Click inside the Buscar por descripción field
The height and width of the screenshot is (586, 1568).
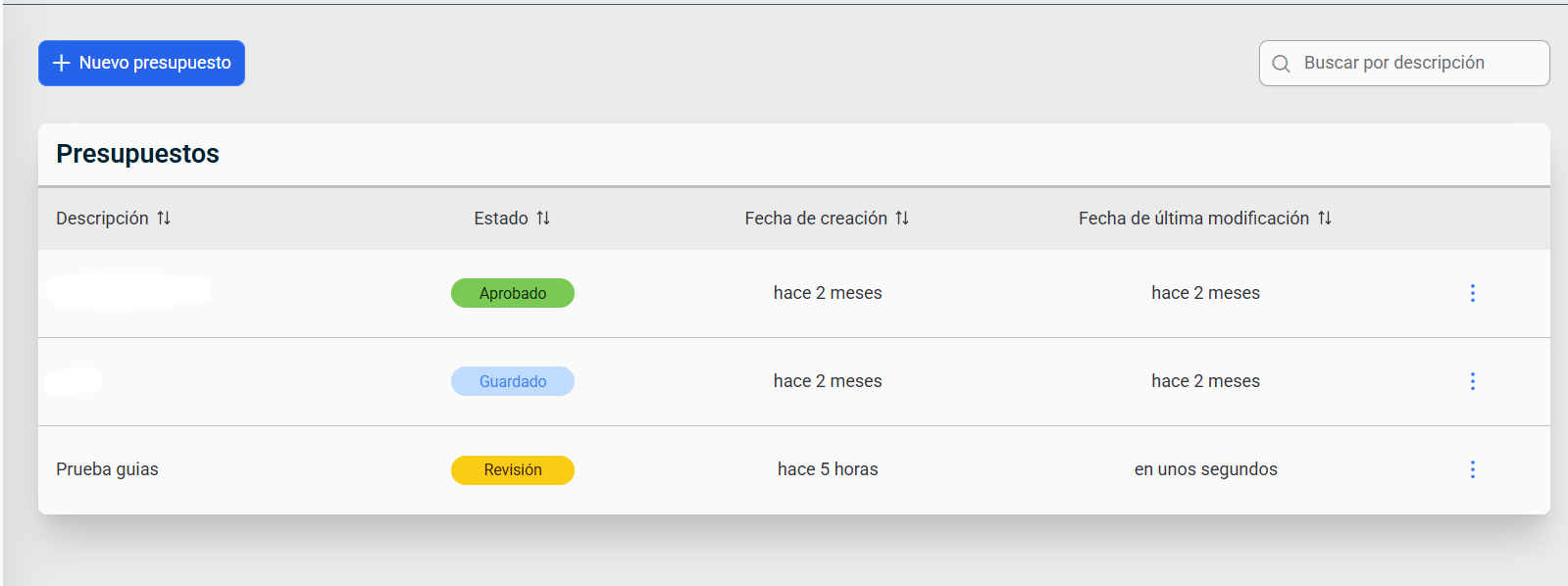[x=1402, y=63]
